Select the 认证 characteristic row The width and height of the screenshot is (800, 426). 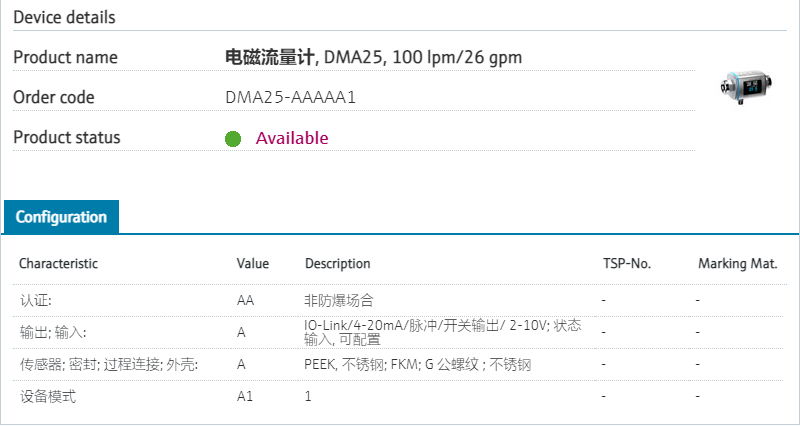[36, 299]
